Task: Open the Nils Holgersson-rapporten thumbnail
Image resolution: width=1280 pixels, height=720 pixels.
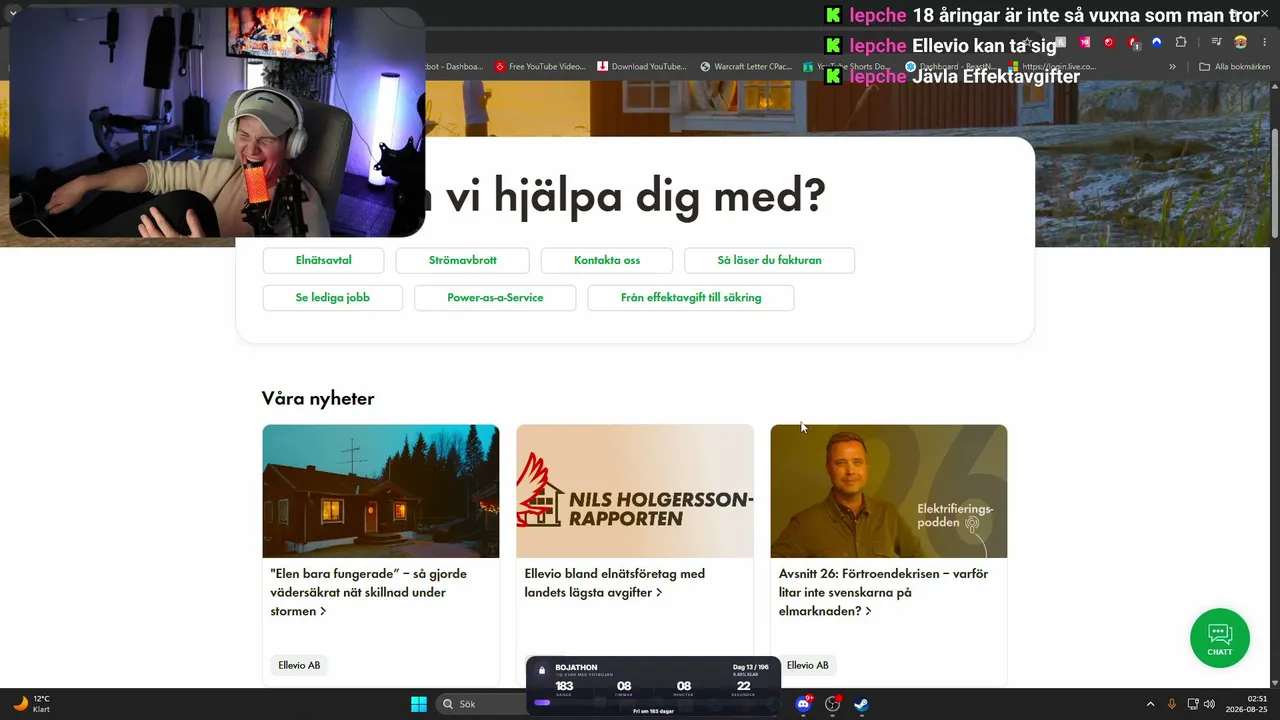Action: click(635, 491)
